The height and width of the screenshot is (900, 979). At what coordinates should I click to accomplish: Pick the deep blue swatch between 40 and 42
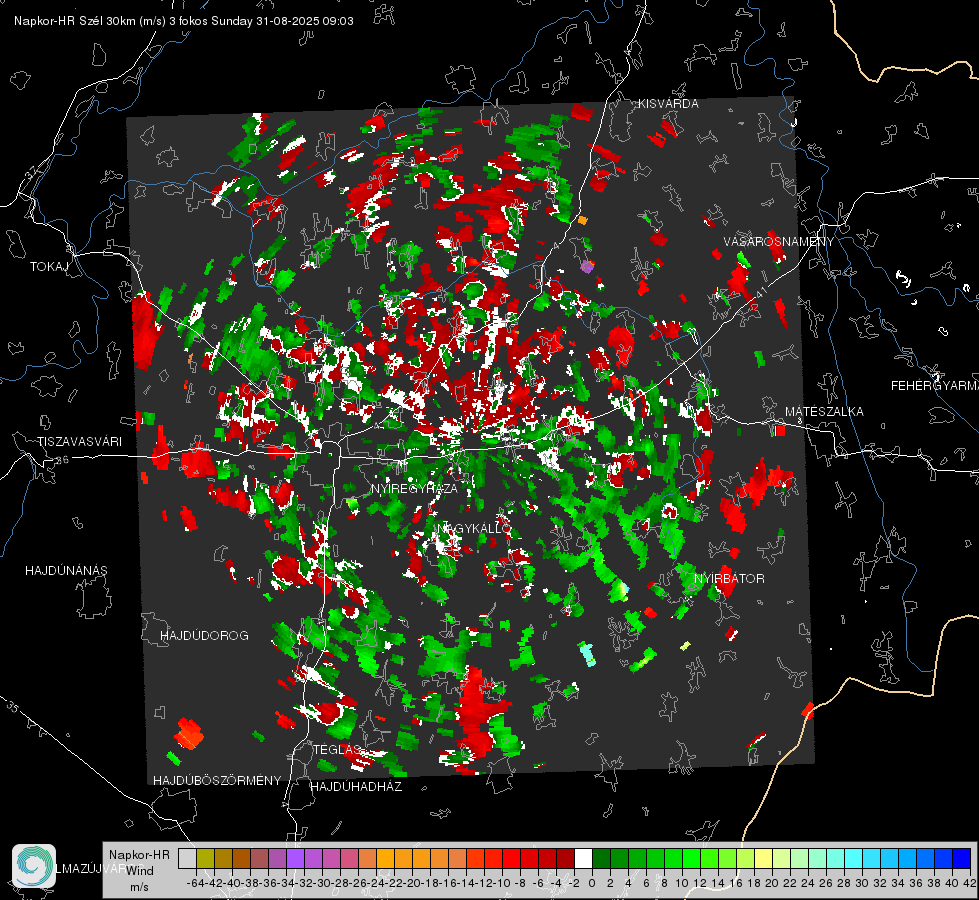point(962,859)
